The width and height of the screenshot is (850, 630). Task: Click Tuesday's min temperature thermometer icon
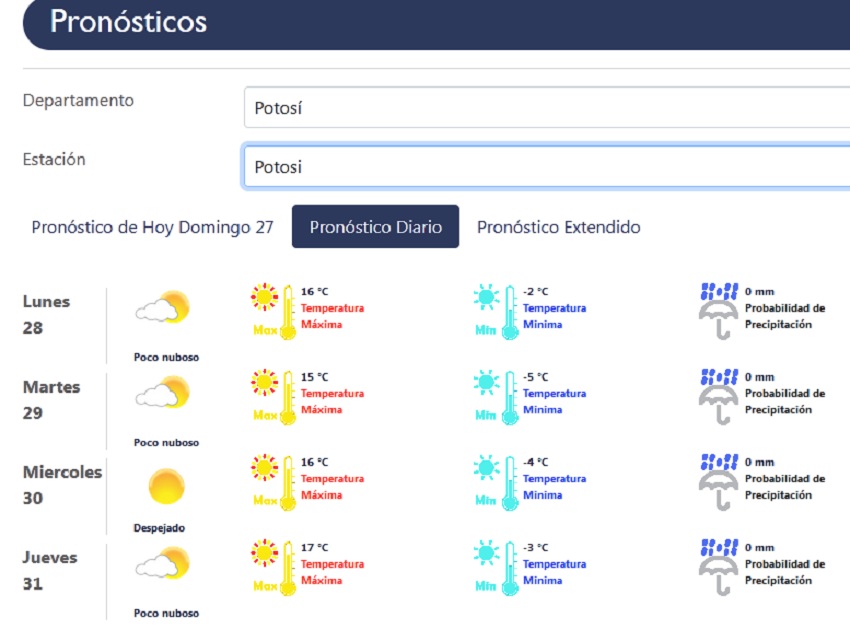point(496,396)
